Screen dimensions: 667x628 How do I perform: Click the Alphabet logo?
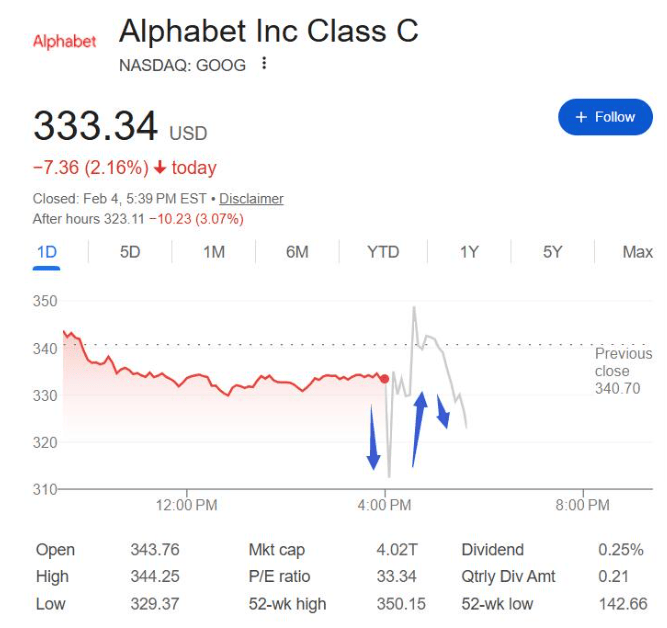click(x=64, y=41)
